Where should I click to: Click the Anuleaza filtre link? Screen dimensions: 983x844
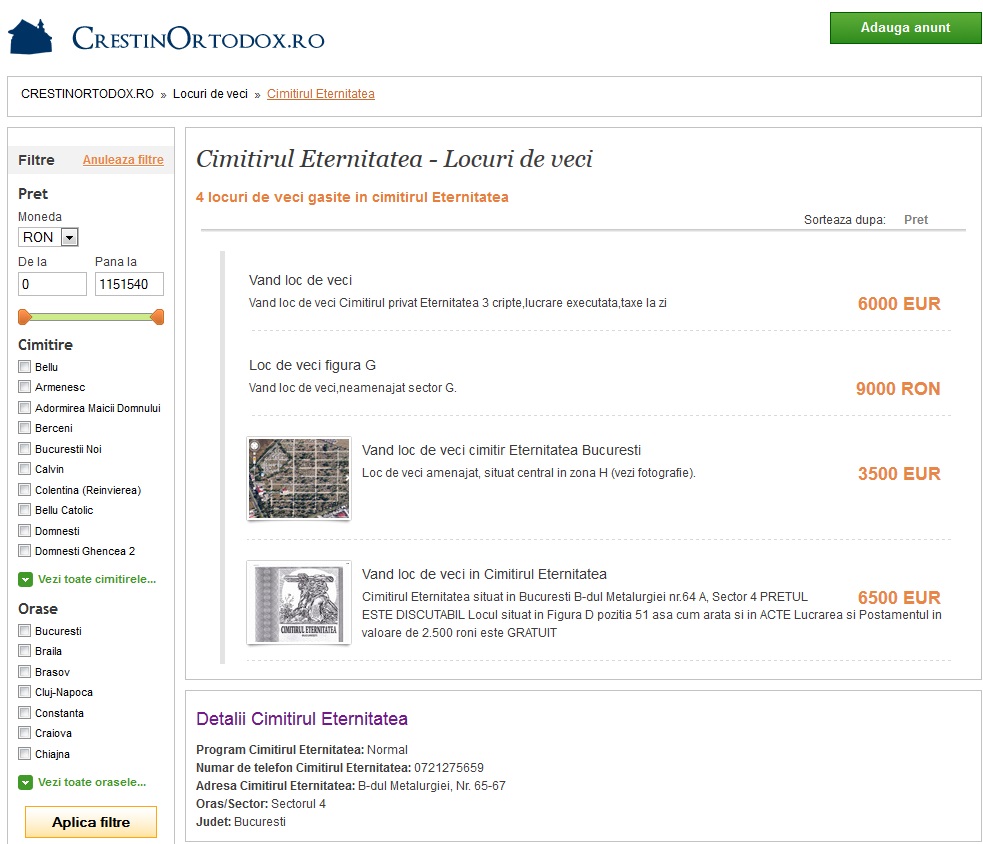click(x=123, y=160)
